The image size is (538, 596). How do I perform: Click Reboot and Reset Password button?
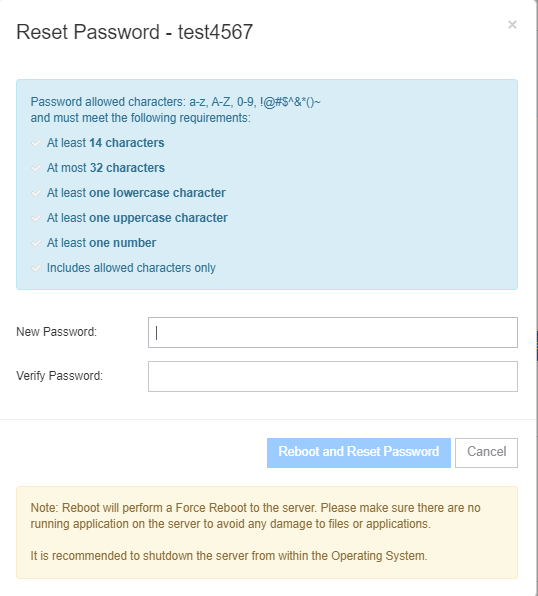[359, 453]
